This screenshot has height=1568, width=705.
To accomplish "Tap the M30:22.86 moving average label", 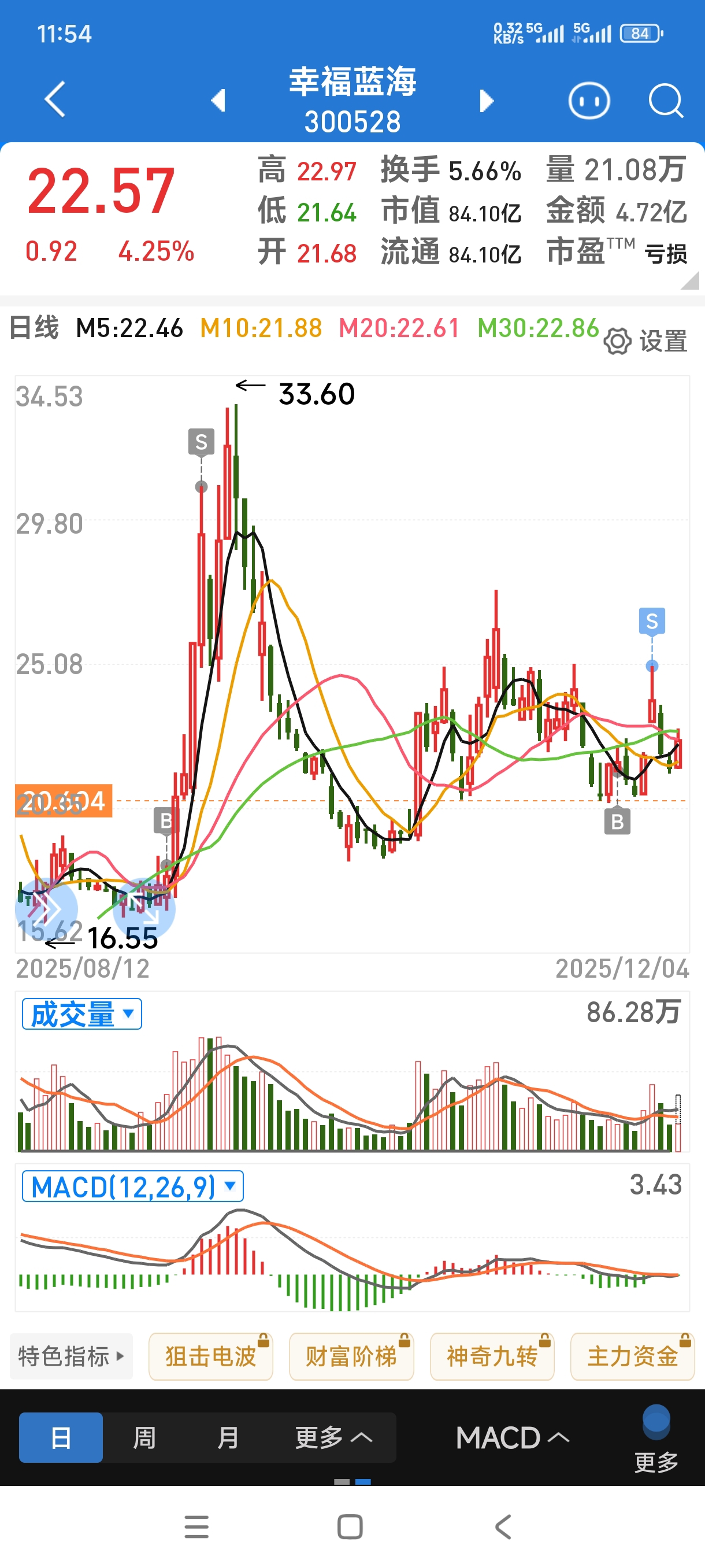I will coord(539,329).
